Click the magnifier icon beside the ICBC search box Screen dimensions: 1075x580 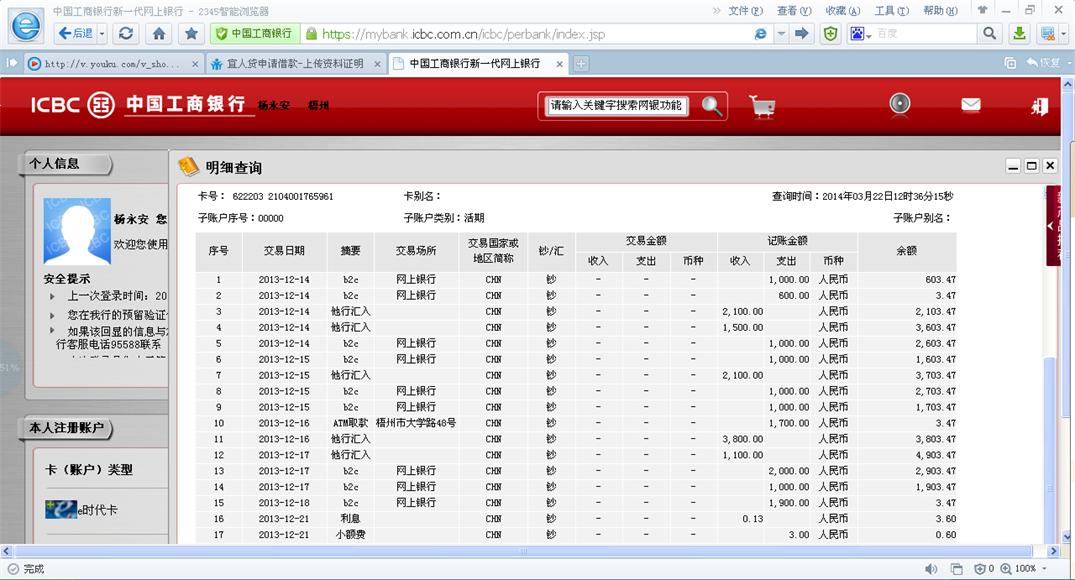tap(711, 106)
